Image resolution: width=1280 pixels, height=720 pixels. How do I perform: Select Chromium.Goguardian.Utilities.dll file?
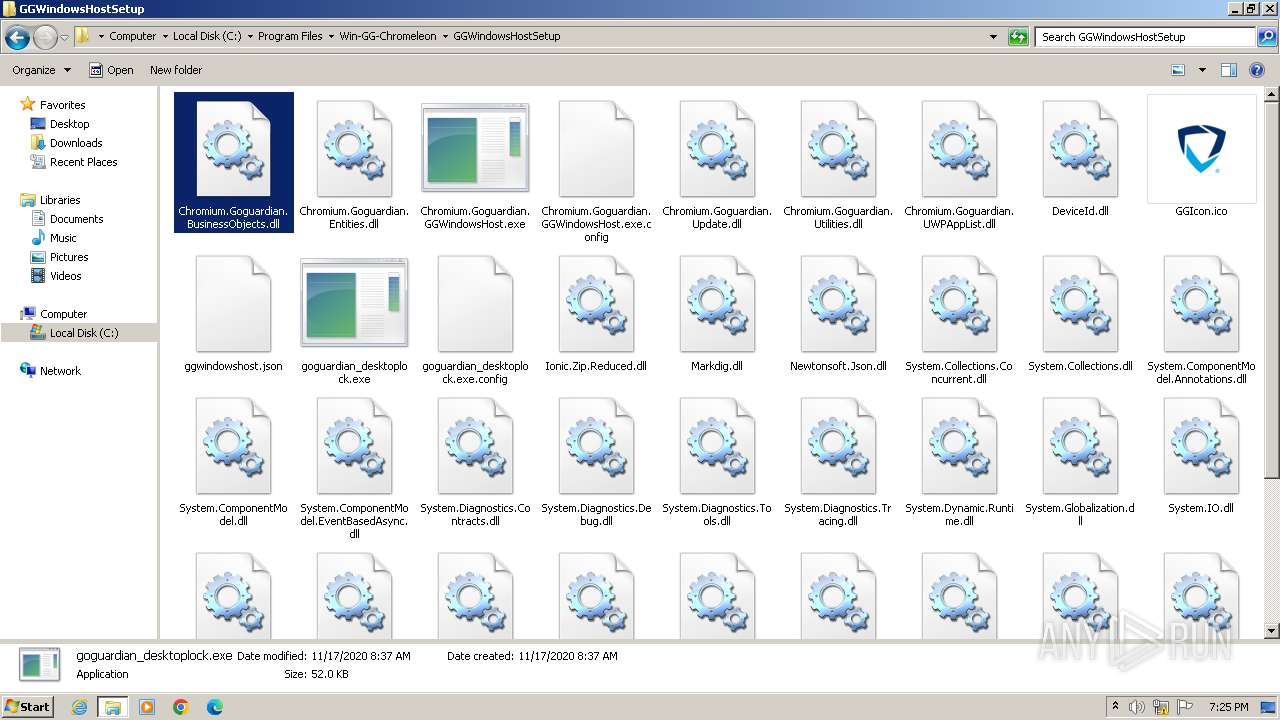[x=838, y=163]
